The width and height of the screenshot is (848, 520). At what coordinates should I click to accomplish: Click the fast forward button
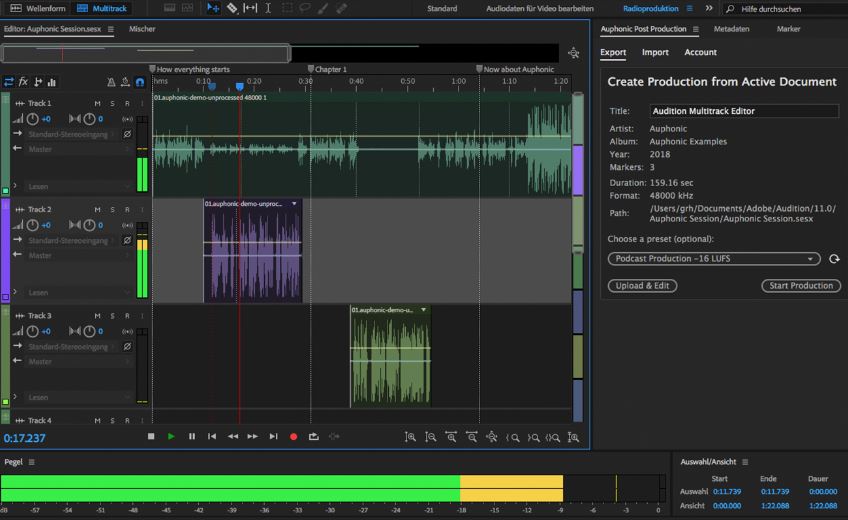click(x=253, y=436)
